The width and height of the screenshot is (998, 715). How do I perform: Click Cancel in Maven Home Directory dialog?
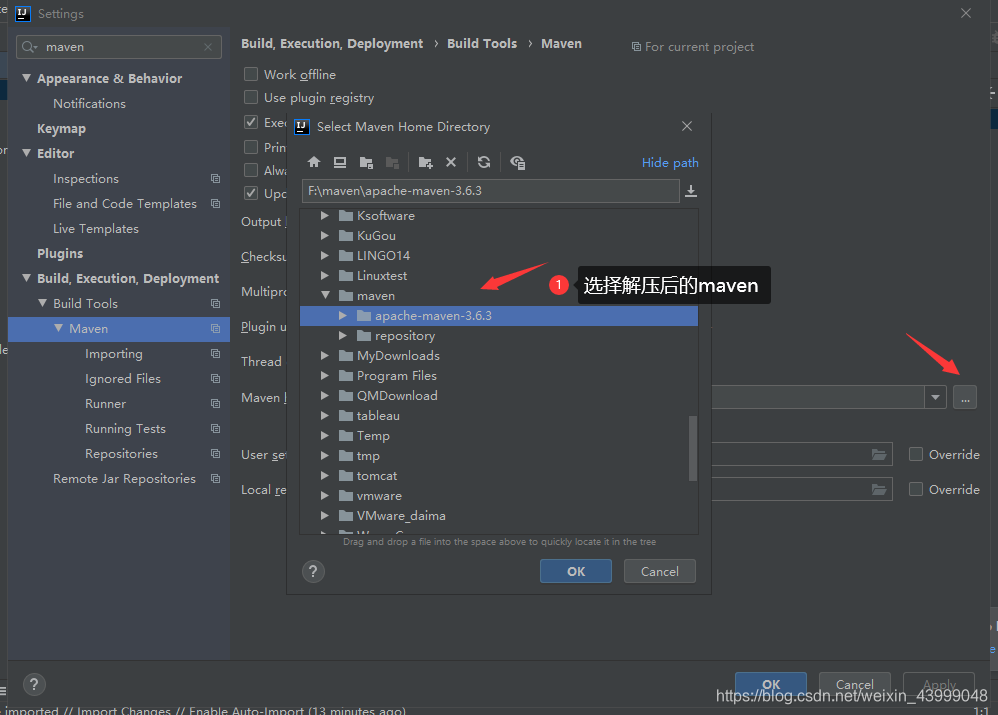(x=659, y=572)
